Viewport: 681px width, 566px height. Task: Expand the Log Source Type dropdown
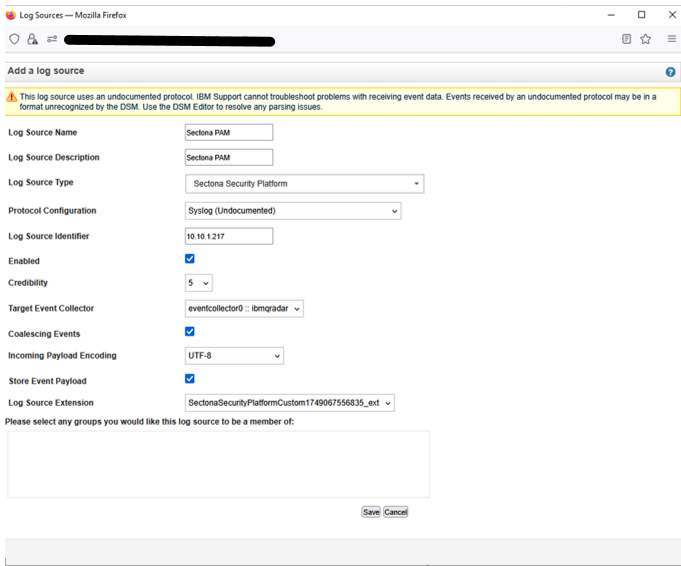(x=304, y=184)
